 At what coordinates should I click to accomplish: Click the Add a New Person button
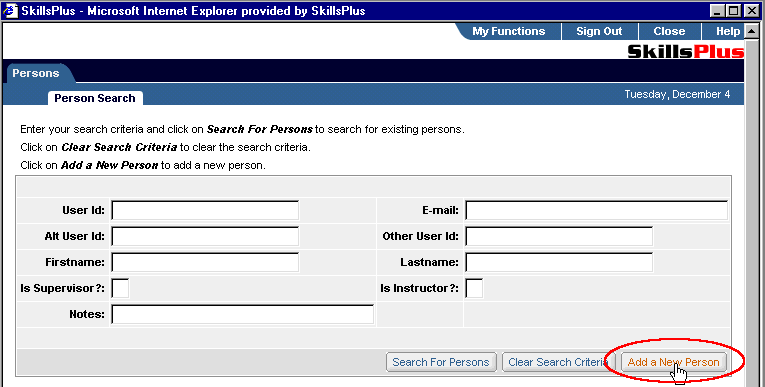[x=673, y=362]
